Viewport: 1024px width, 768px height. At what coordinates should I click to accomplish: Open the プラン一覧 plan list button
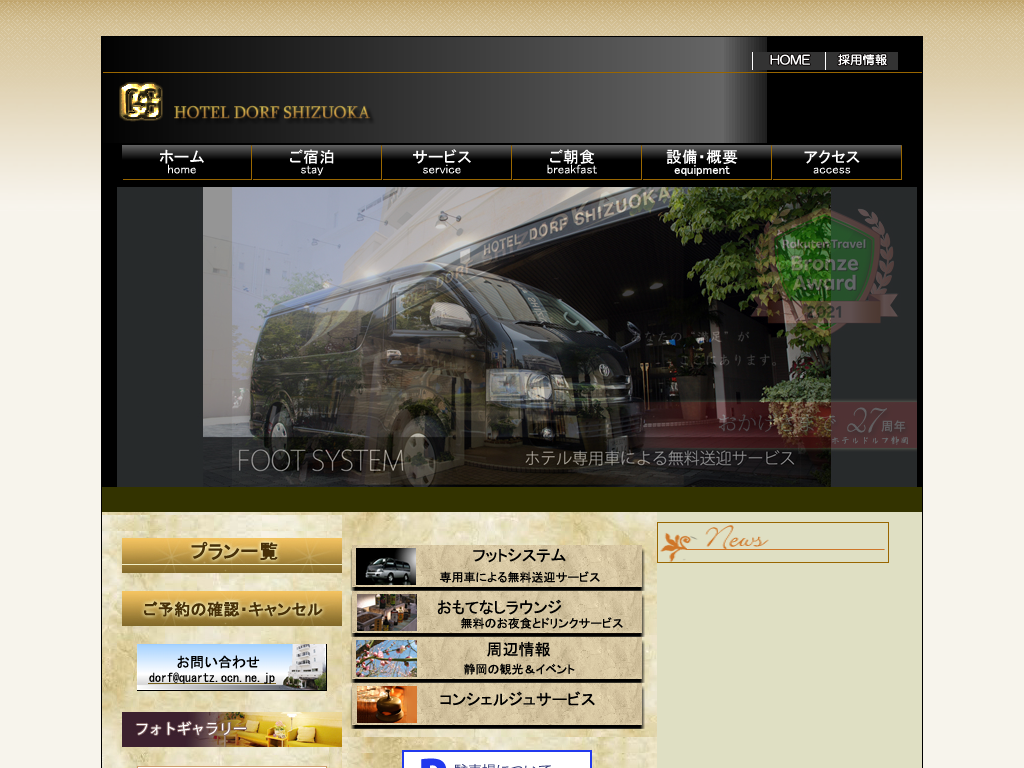click(232, 555)
